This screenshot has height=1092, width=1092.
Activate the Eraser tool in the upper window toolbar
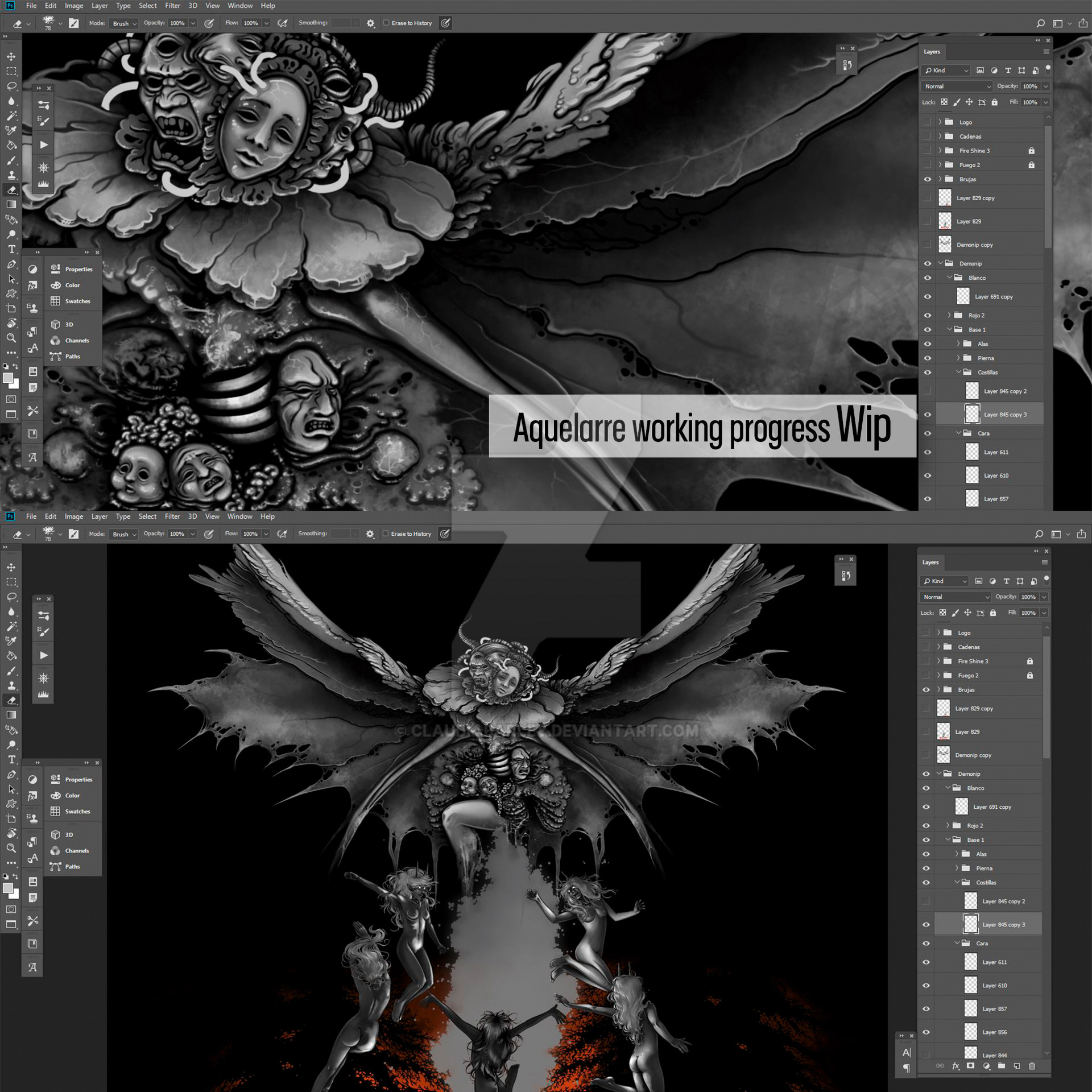[11, 190]
